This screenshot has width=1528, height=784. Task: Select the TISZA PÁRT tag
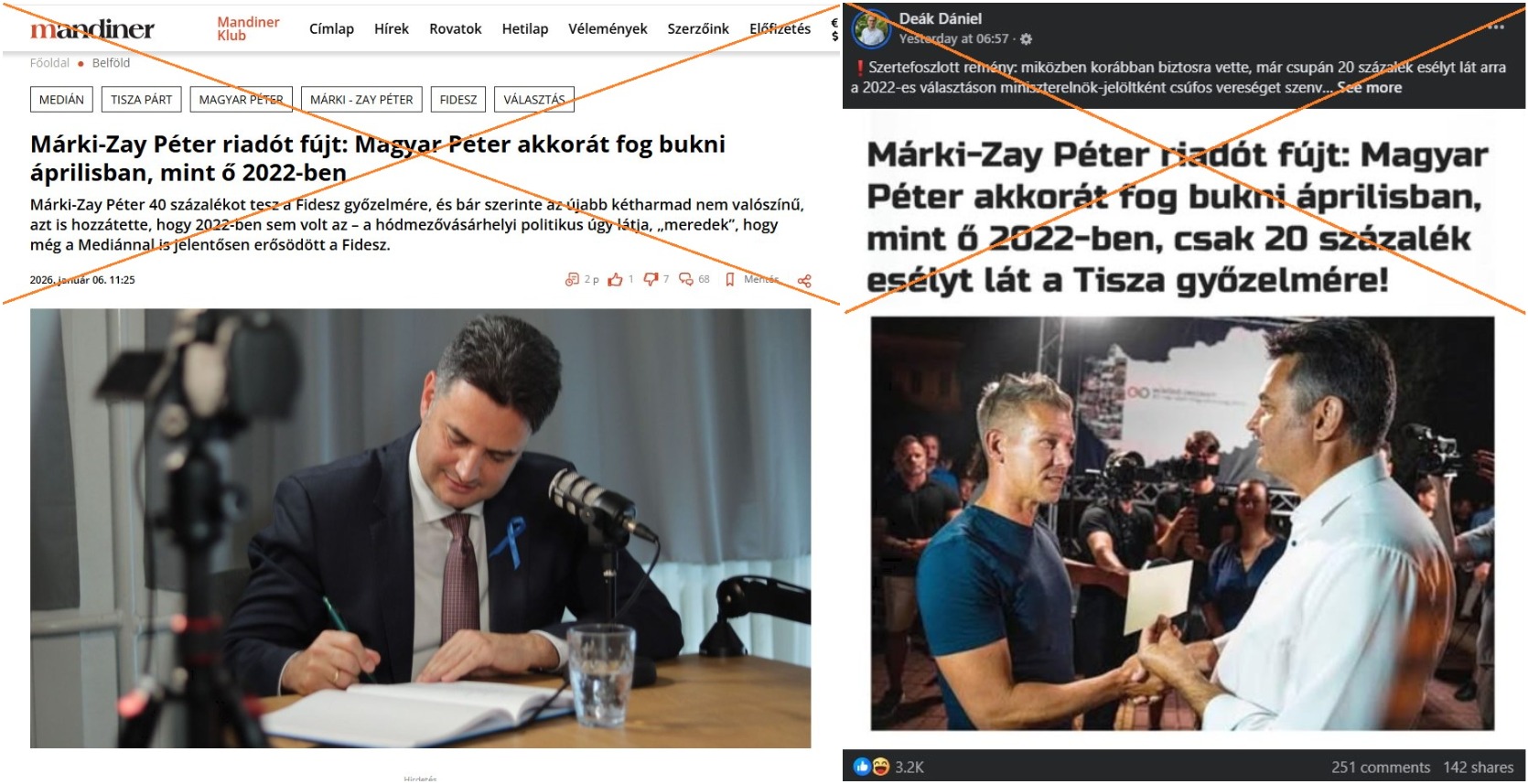142,100
